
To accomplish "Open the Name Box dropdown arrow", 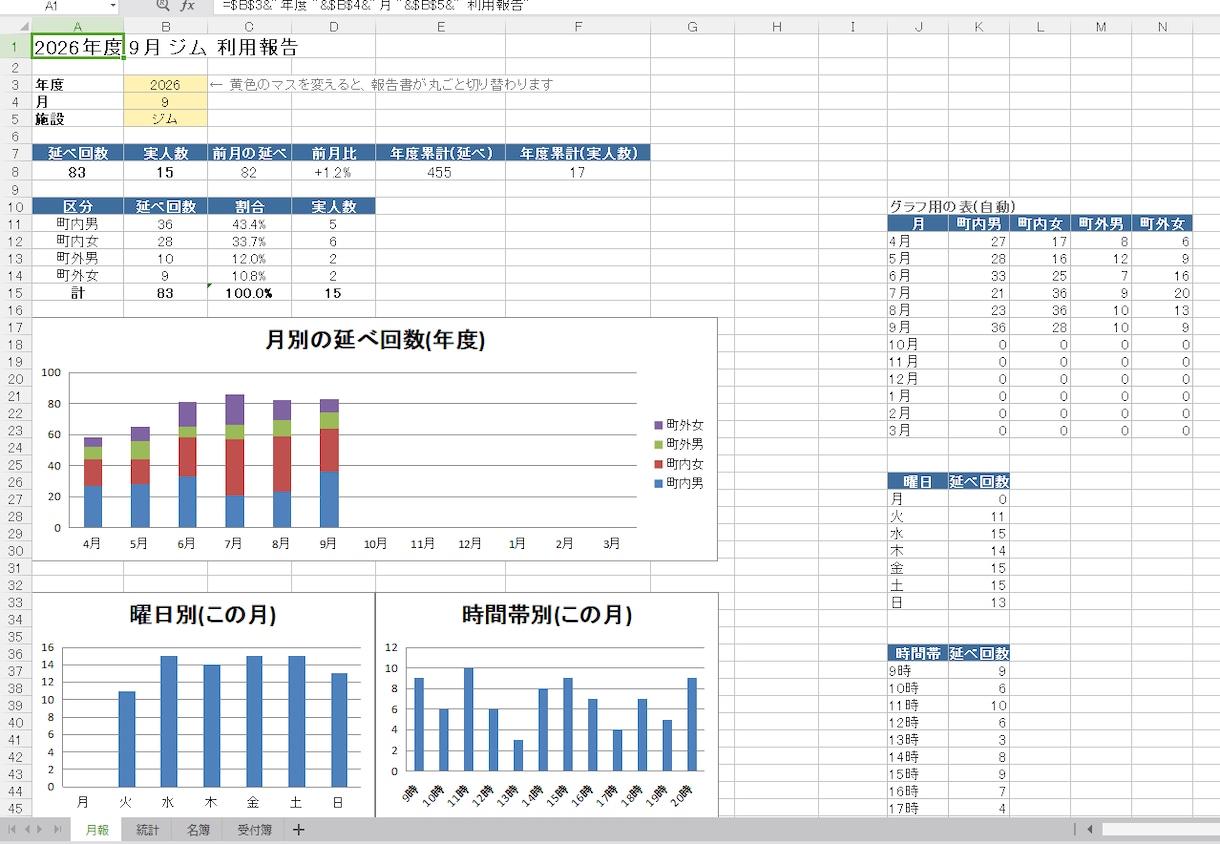I will click(112, 6).
